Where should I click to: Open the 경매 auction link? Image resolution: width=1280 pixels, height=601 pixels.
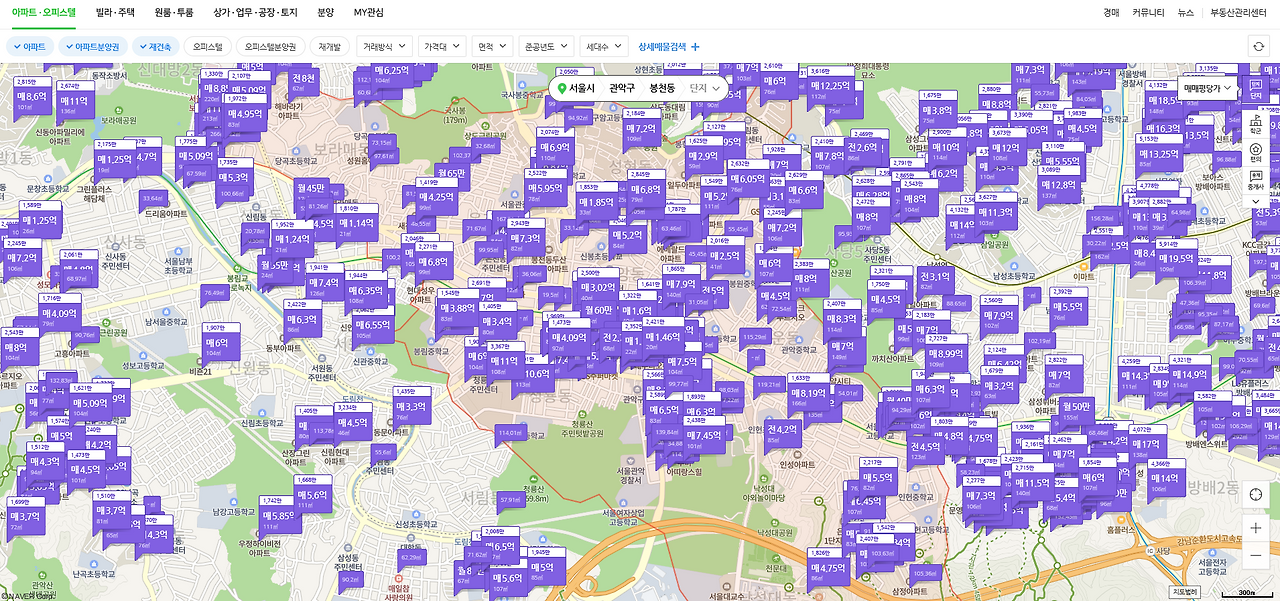(x=1111, y=13)
